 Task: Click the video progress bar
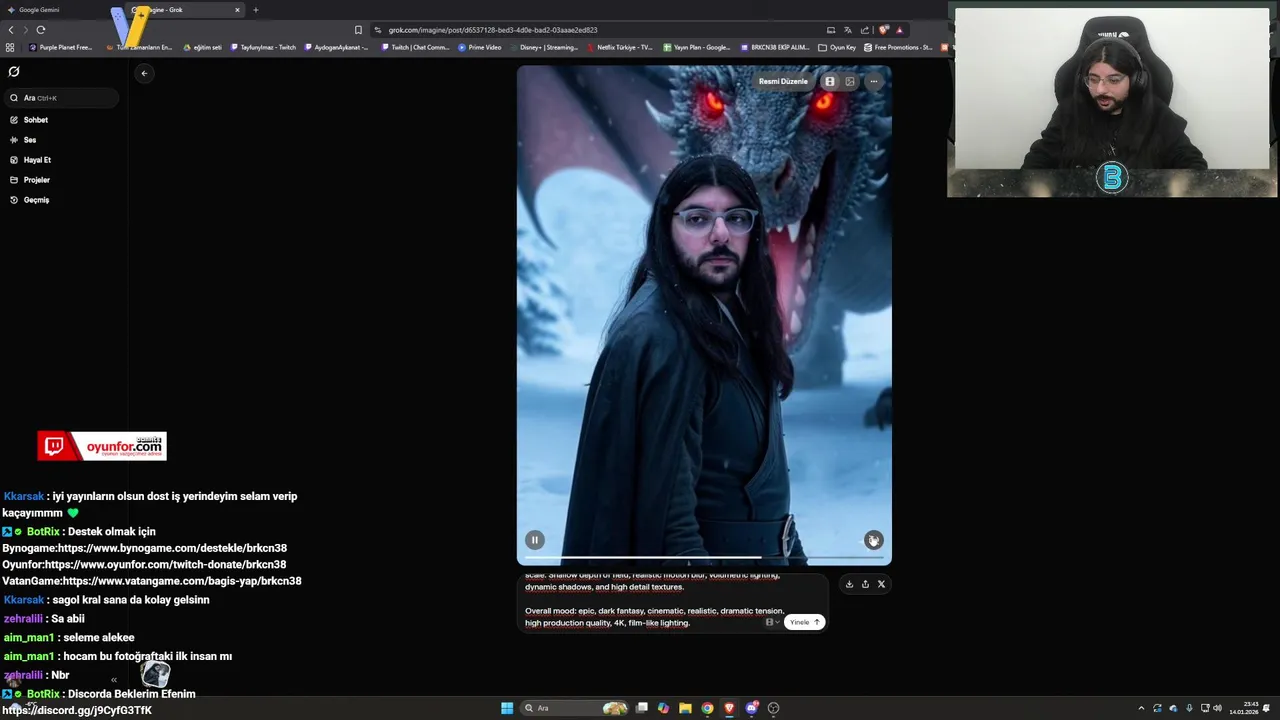[704, 557]
